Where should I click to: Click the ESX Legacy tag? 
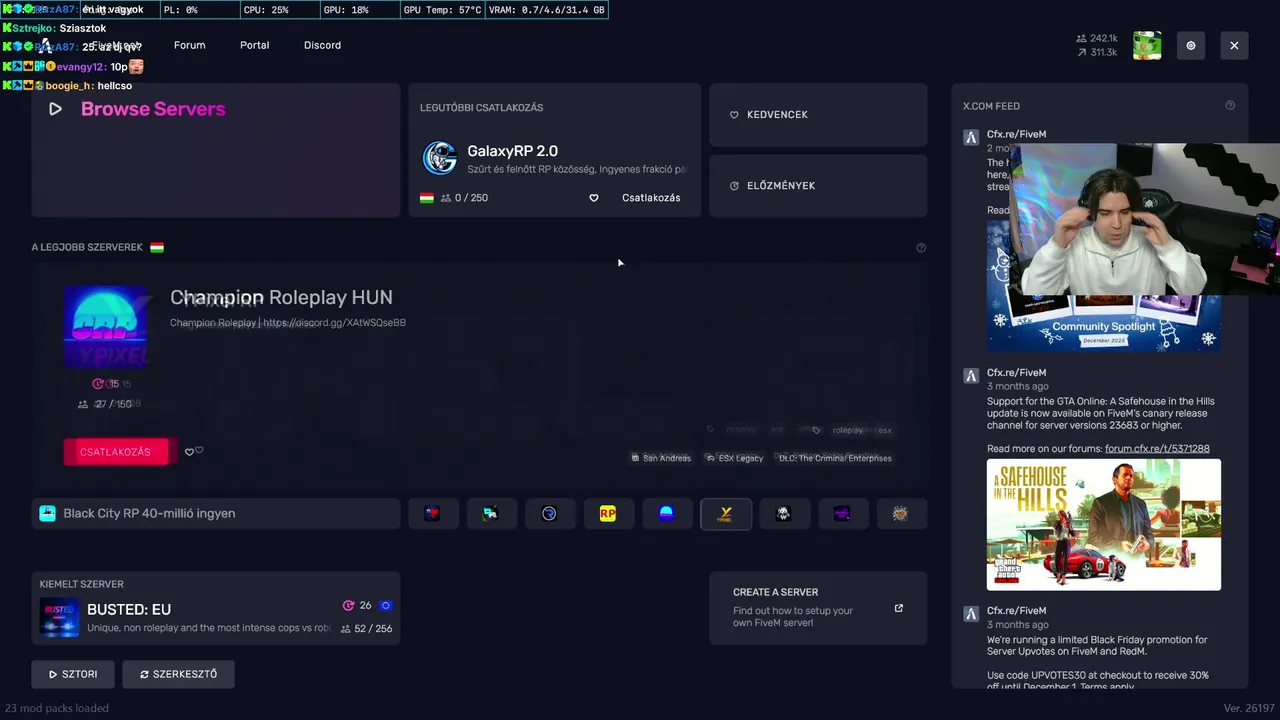click(x=734, y=458)
